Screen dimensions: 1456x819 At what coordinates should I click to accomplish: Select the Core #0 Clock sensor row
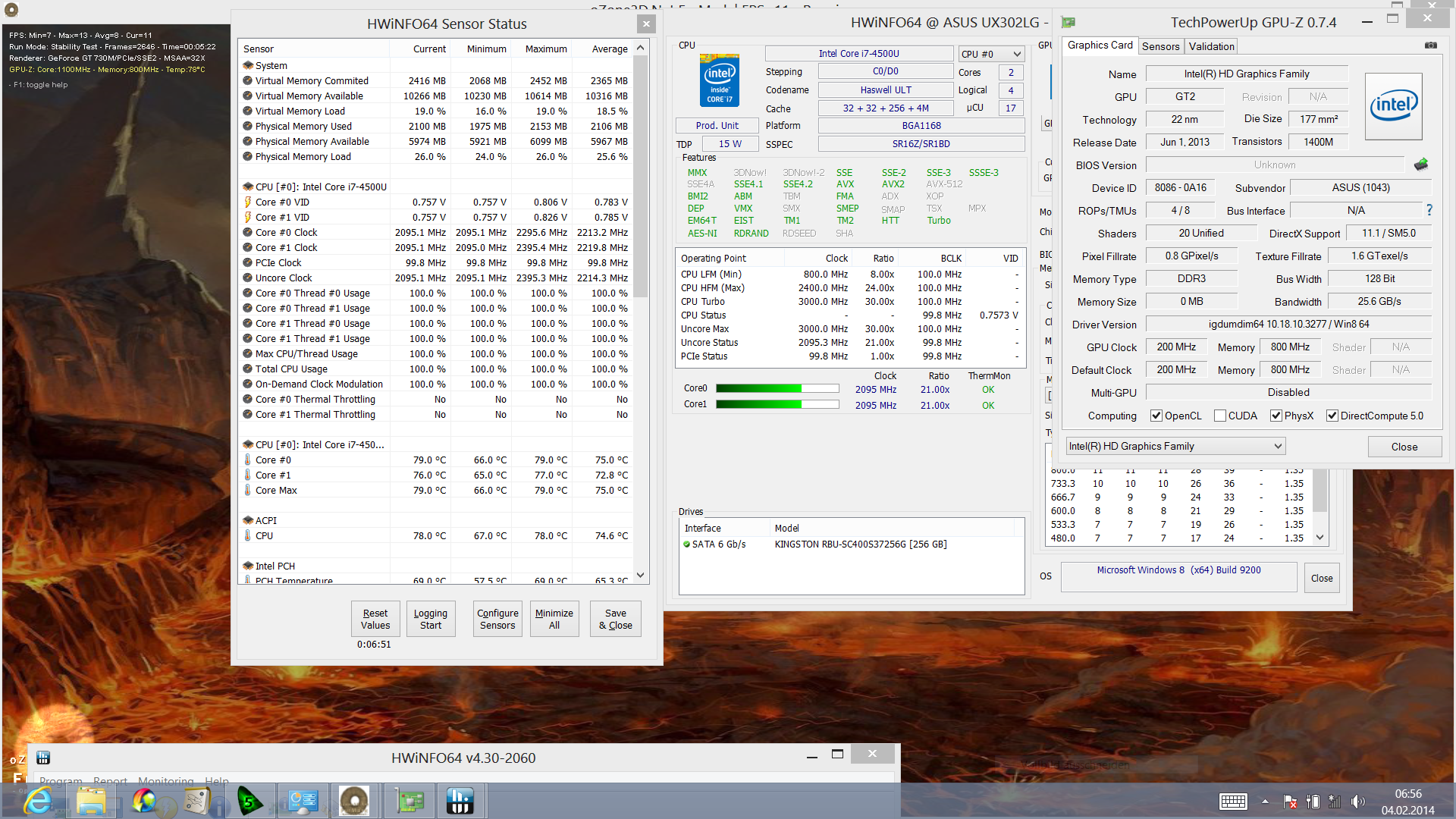(287, 232)
